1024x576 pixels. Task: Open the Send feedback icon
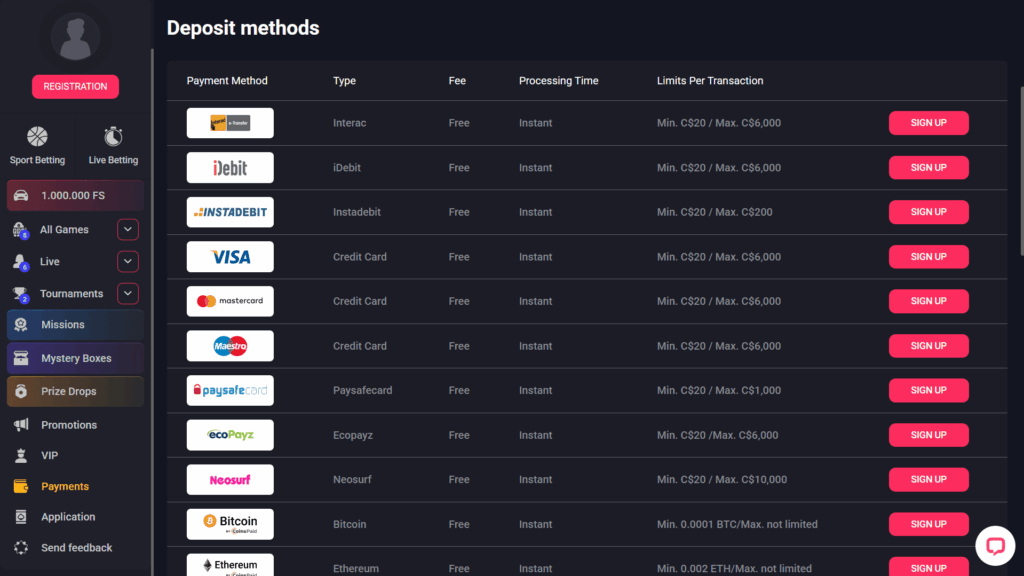(22, 547)
